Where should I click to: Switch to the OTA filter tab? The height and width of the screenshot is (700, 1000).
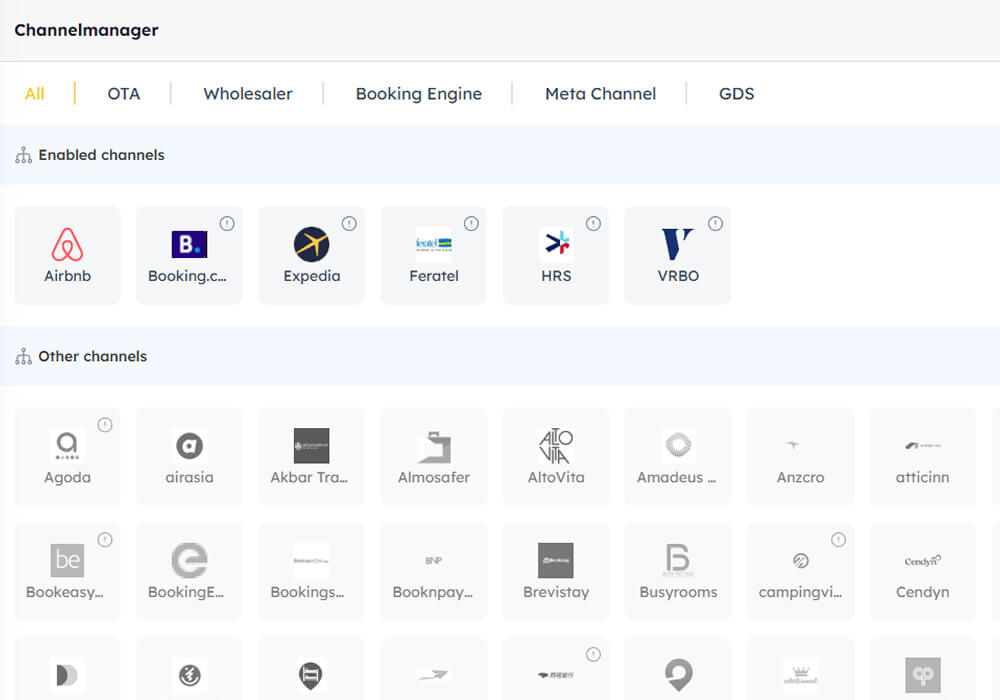(x=123, y=93)
